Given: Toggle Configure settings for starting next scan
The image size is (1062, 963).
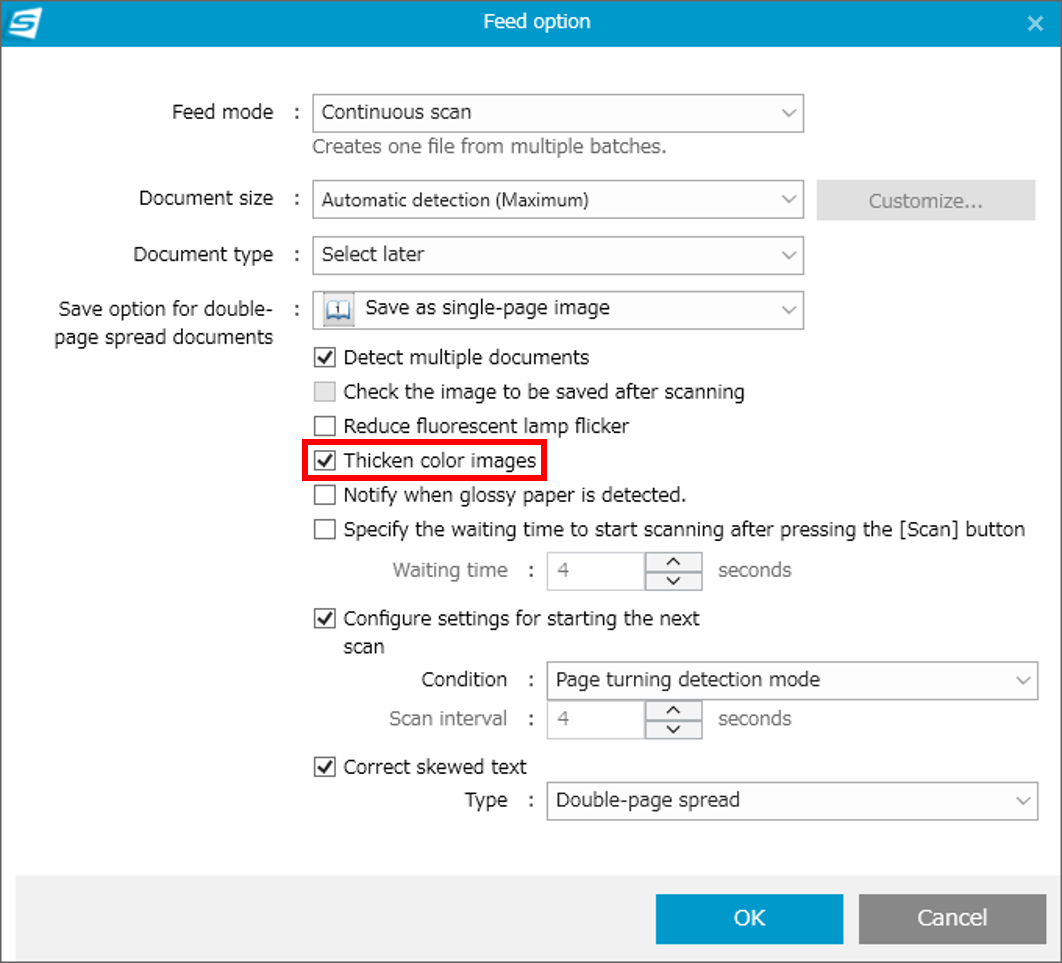Looking at the screenshot, I should [324, 618].
